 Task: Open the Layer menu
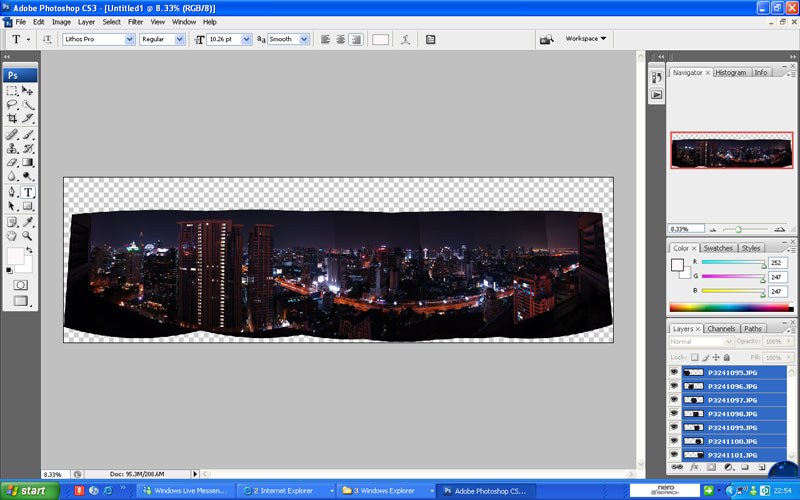point(86,22)
